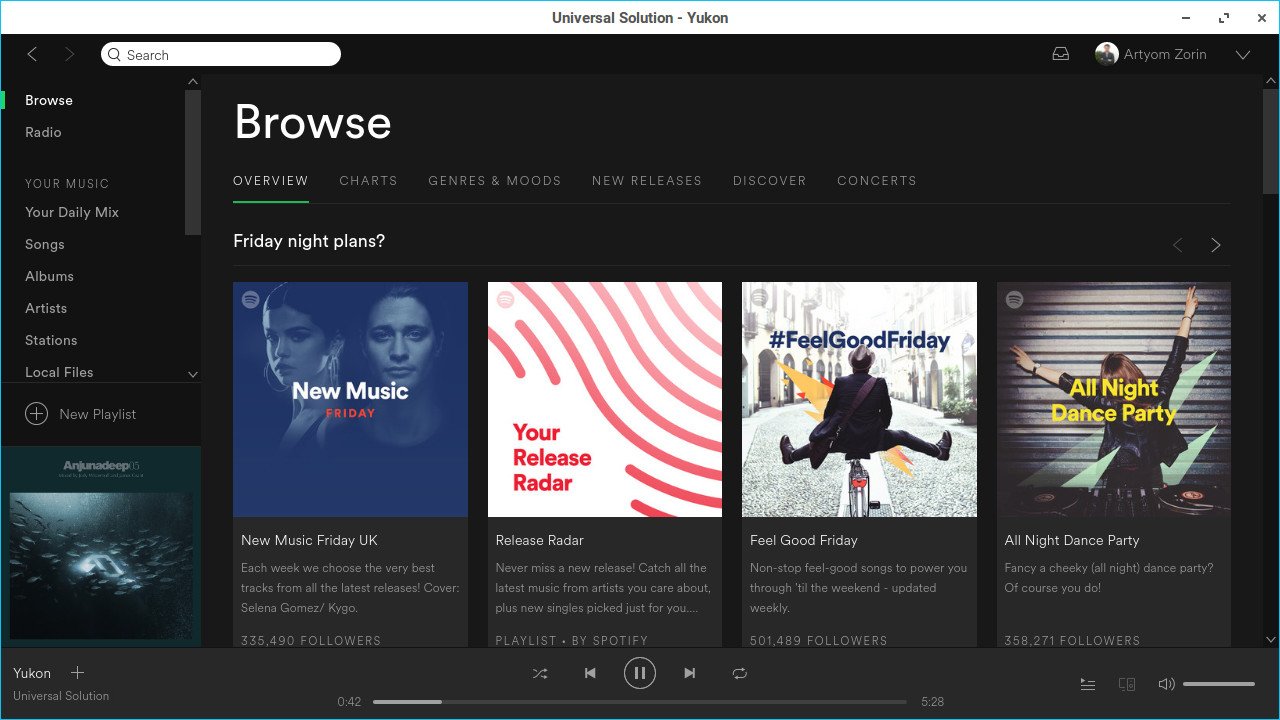Open the Your Release Radar cover art
Screen dimensions: 1280x720
605,399
